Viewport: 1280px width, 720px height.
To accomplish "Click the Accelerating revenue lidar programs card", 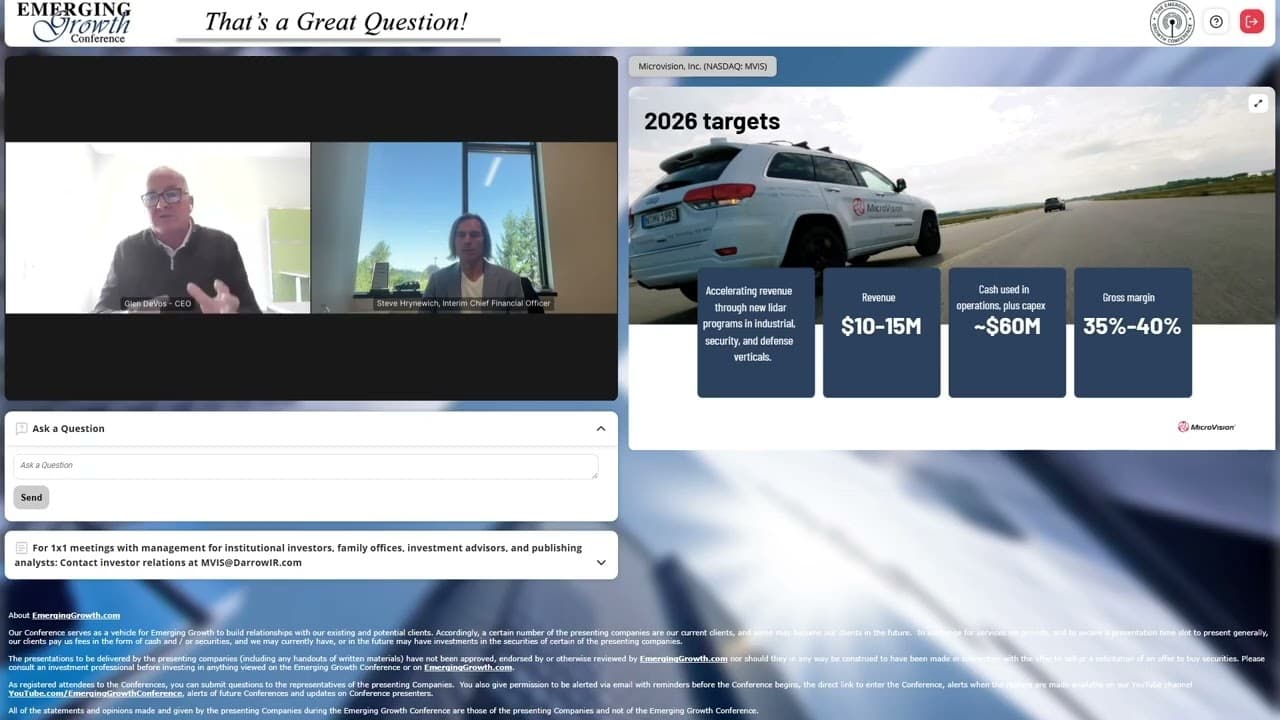I will coord(756,332).
